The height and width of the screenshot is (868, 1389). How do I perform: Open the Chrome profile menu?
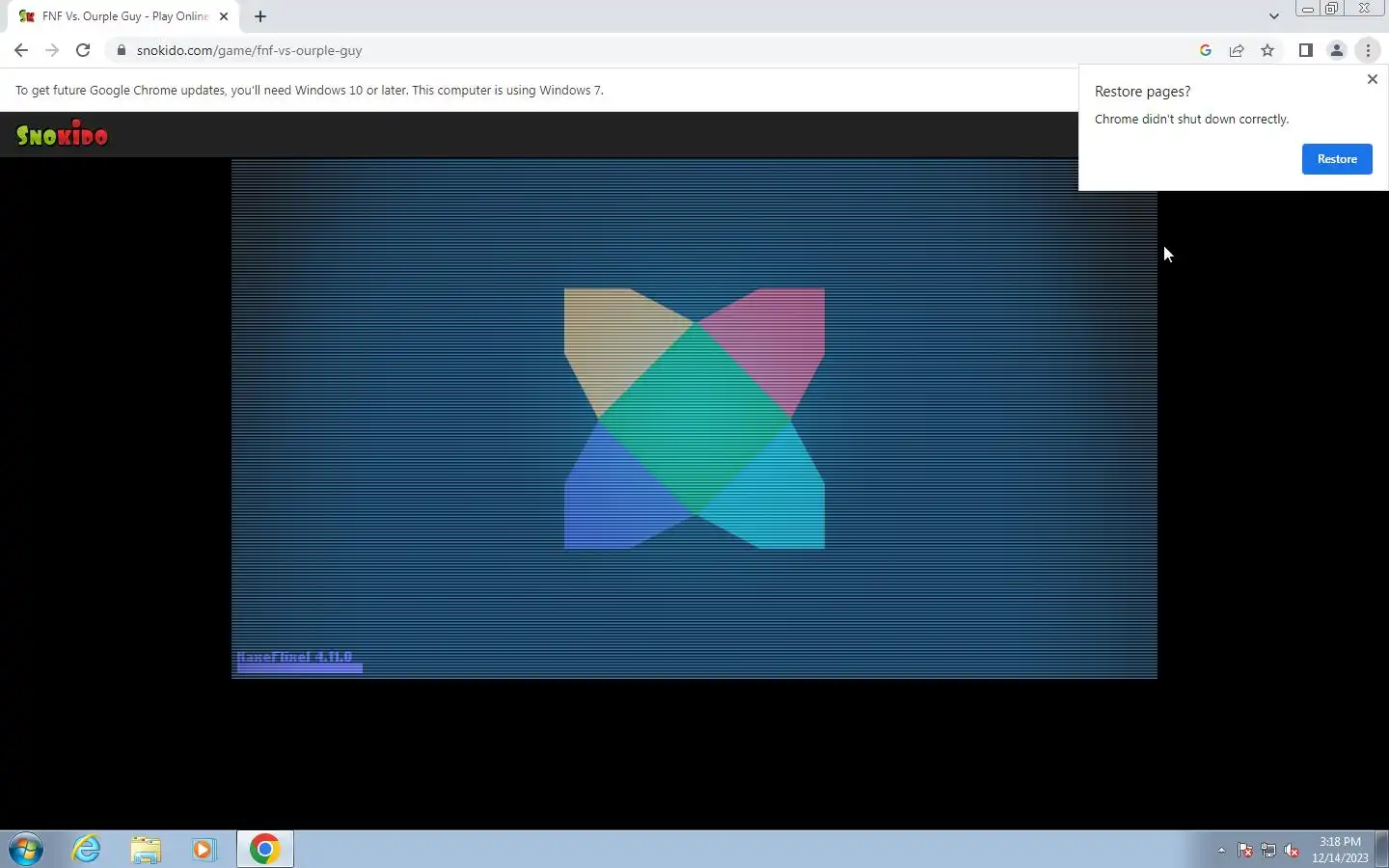pos(1337,50)
